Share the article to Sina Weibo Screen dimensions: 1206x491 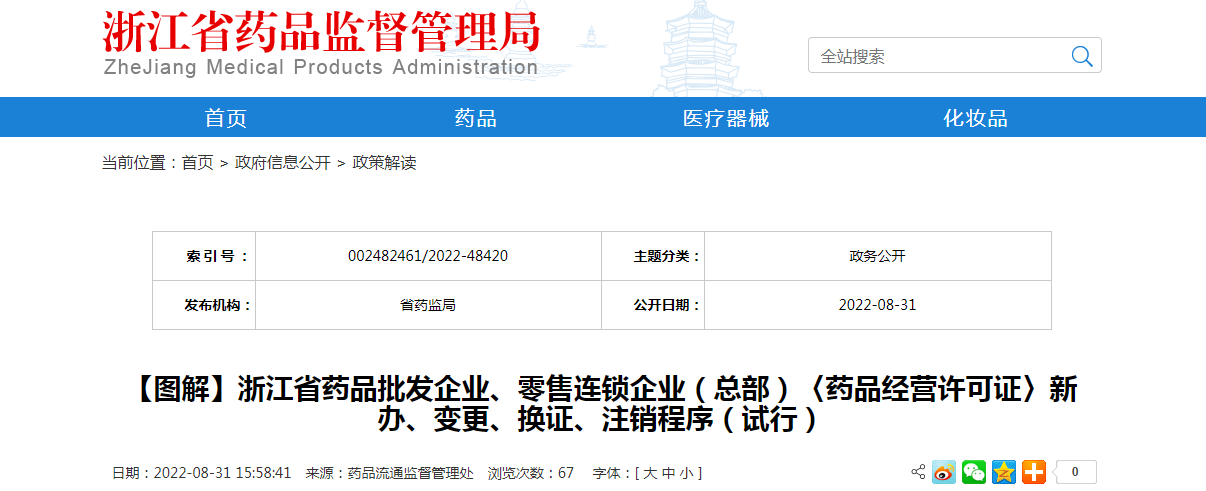pyautogui.click(x=944, y=472)
